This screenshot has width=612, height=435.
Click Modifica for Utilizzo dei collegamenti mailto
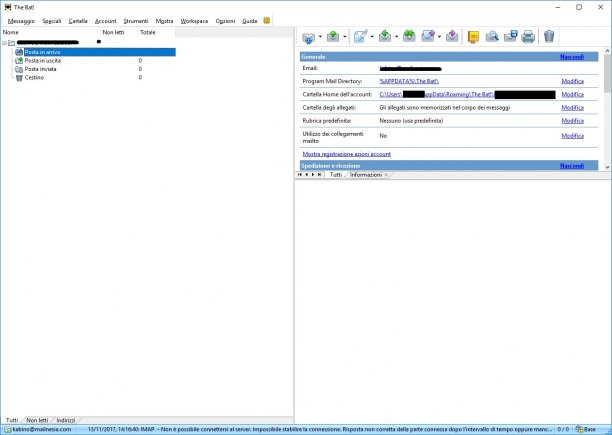click(x=573, y=136)
